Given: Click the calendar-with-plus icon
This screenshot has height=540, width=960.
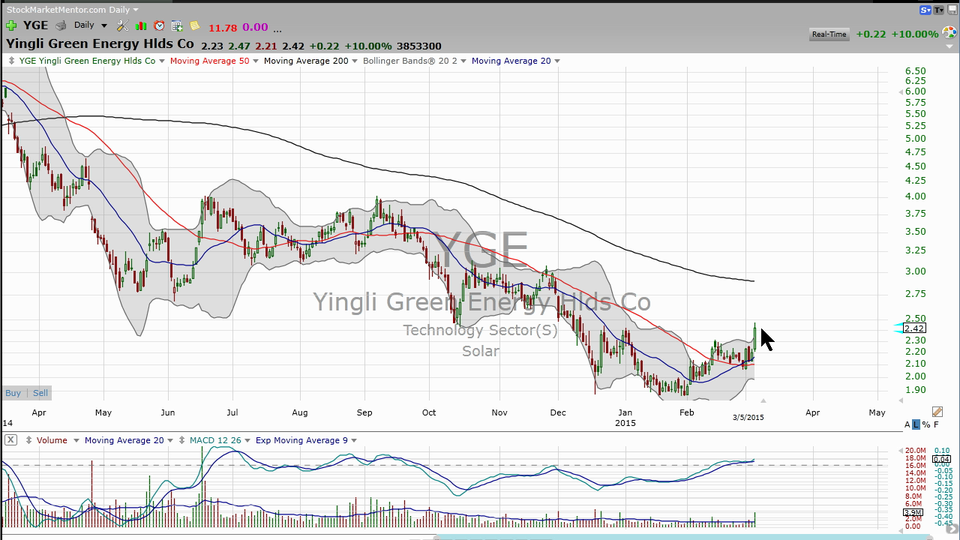Looking at the screenshot, I should click(177, 26).
